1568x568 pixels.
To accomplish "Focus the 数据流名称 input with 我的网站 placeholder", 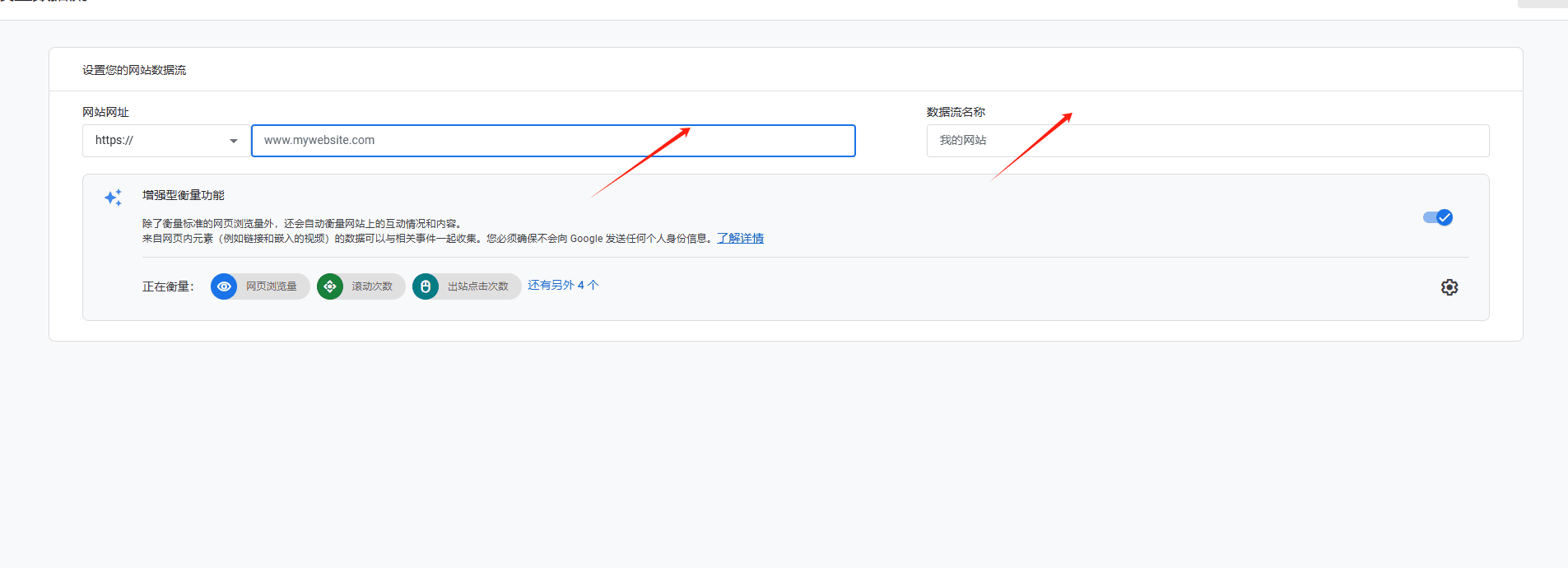I will [x=1207, y=141].
